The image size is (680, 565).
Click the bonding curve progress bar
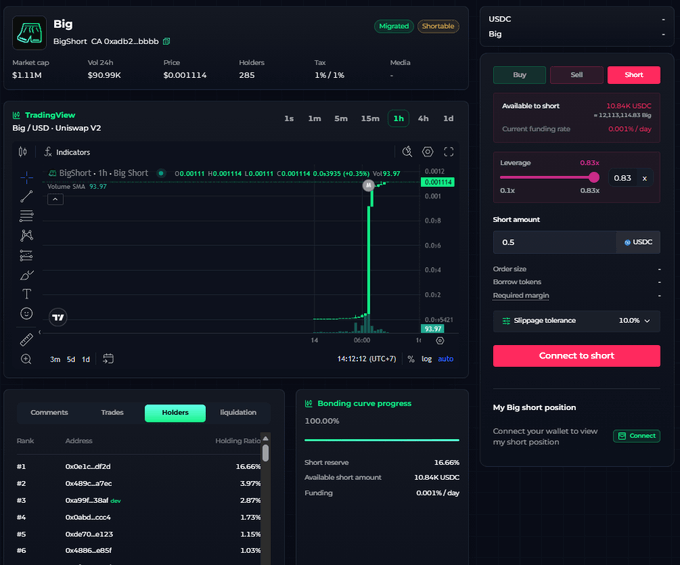[x=382, y=440]
